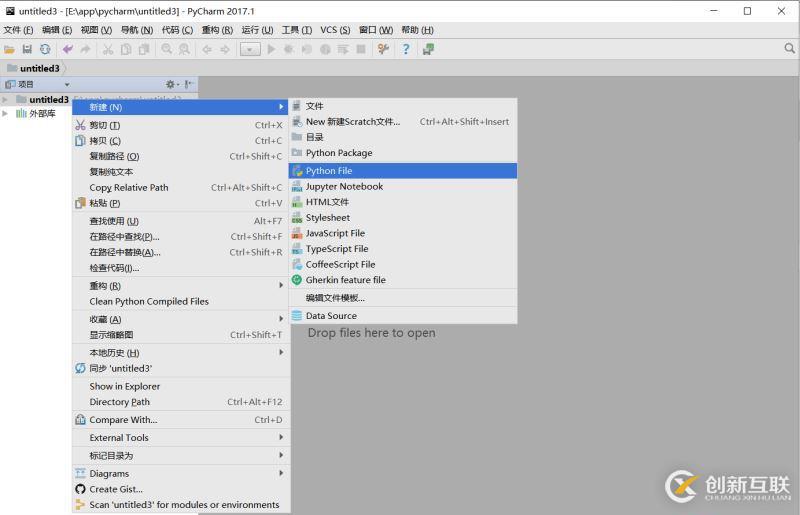The height and width of the screenshot is (515, 800).
Task: Click the Stop square toolbar icon
Action: pos(361,50)
